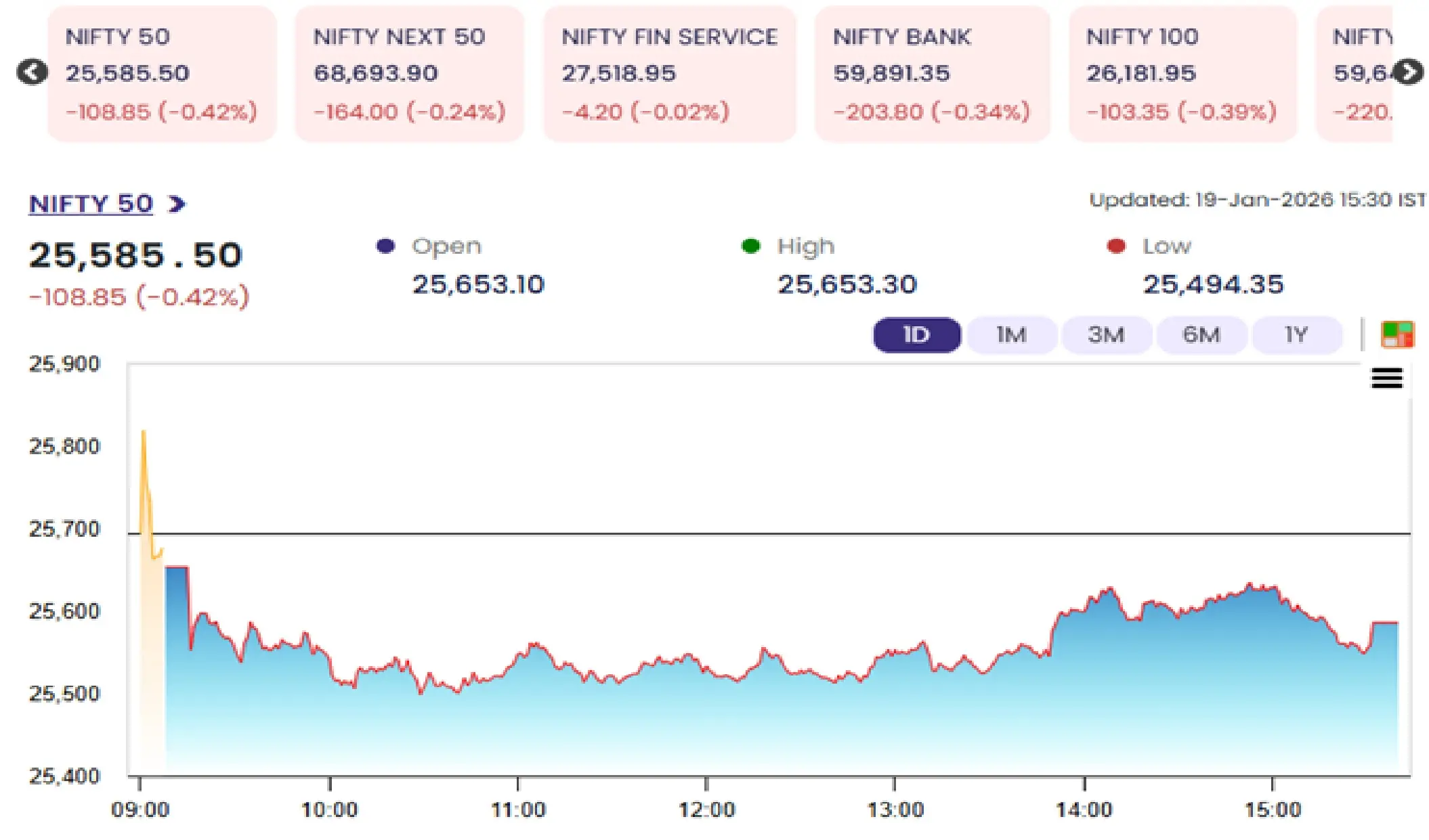The image size is (1429, 840).
Task: Open the NIFTY FIN SERVICE card
Action: 669,74
